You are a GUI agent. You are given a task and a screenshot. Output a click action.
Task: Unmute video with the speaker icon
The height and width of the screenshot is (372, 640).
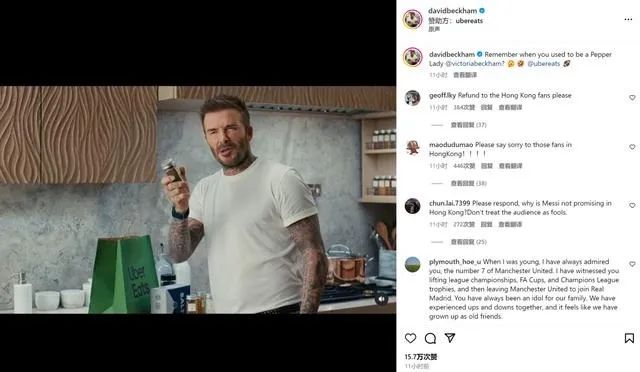[381, 299]
